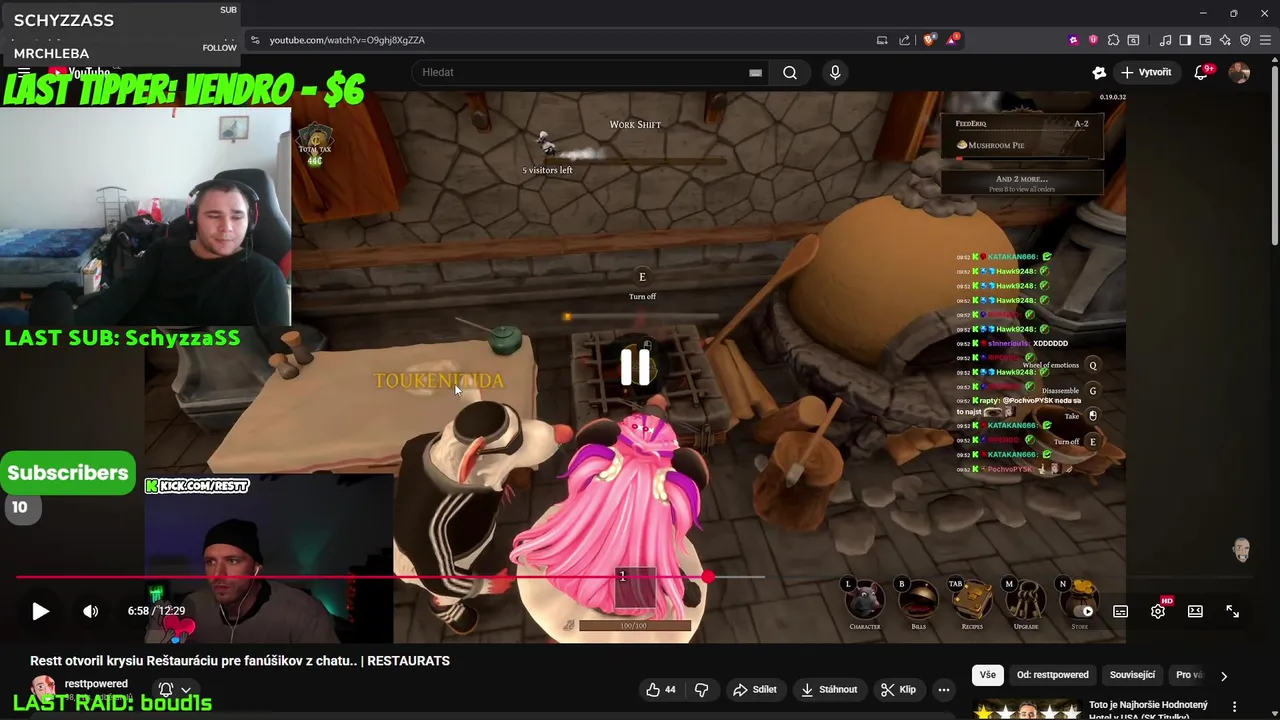Open the extensions puzzle icon
Viewport: 1280px width, 720px height.
pyautogui.click(x=1113, y=40)
